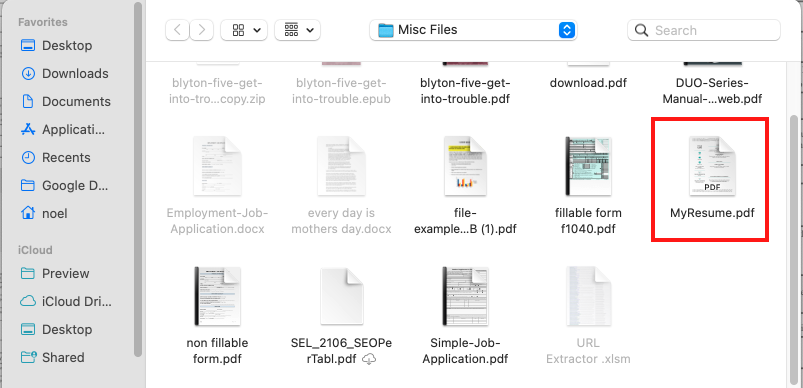Go forward with the right chevron button
The height and width of the screenshot is (388, 803).
pyautogui.click(x=201, y=30)
